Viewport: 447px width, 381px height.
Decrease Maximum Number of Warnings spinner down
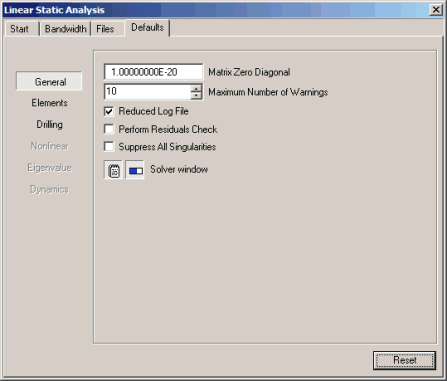click(196, 95)
